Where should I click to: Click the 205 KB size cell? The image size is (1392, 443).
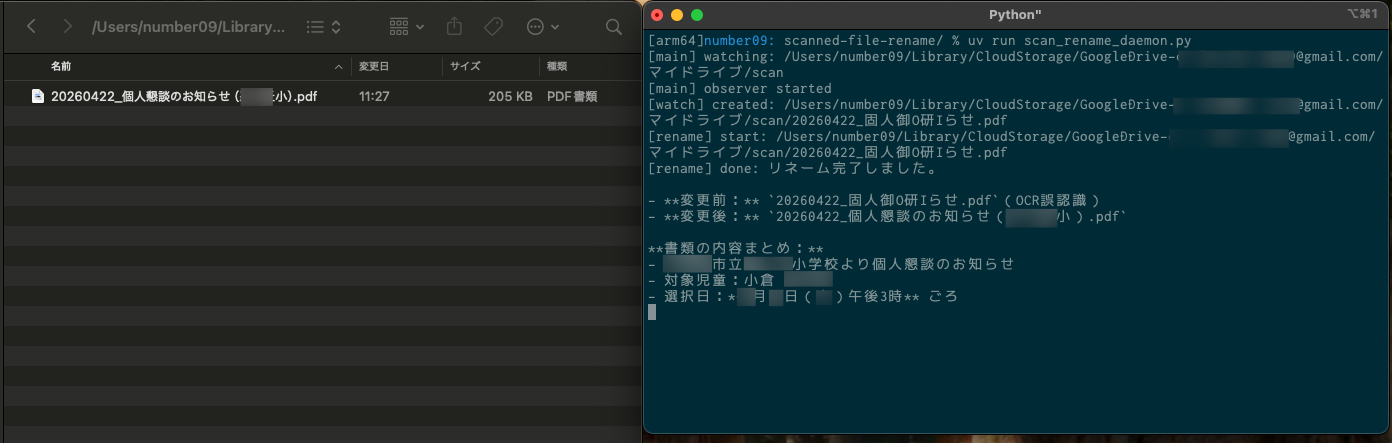pyautogui.click(x=510, y=97)
